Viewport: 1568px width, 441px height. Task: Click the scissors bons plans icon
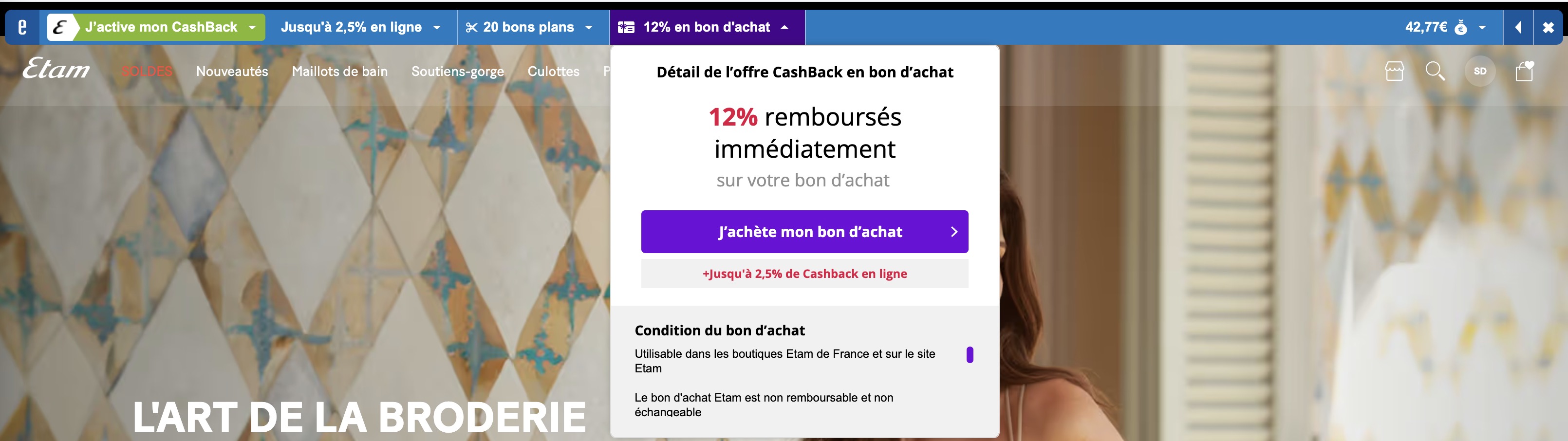click(x=471, y=27)
